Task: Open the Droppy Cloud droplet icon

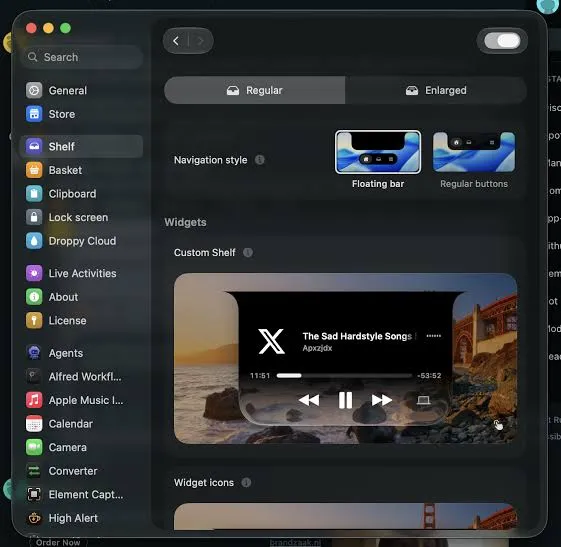Action: (34, 241)
